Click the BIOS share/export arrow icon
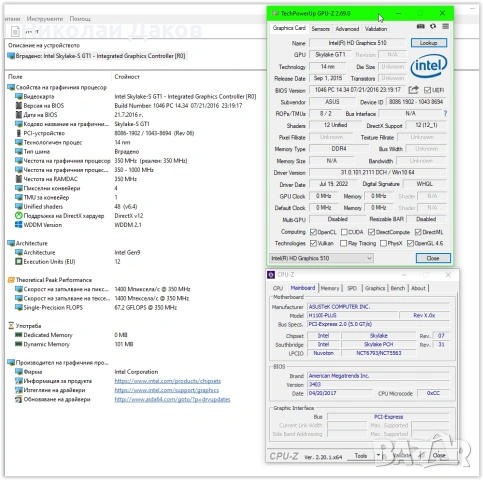The height and width of the screenshot is (480, 483). coord(413,90)
